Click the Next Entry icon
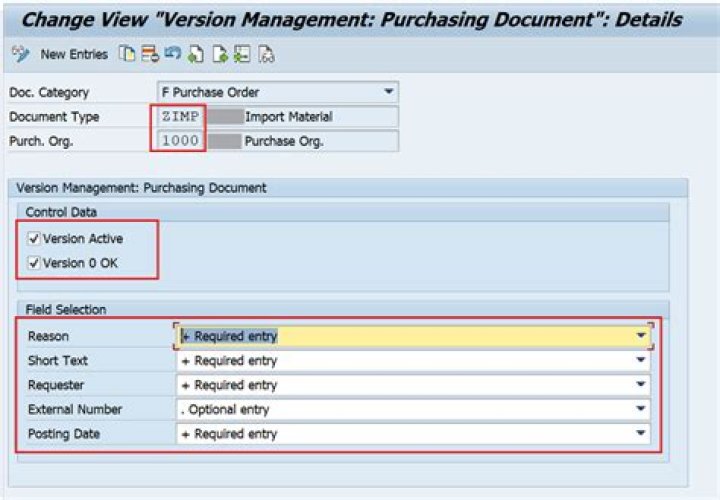 [220, 54]
